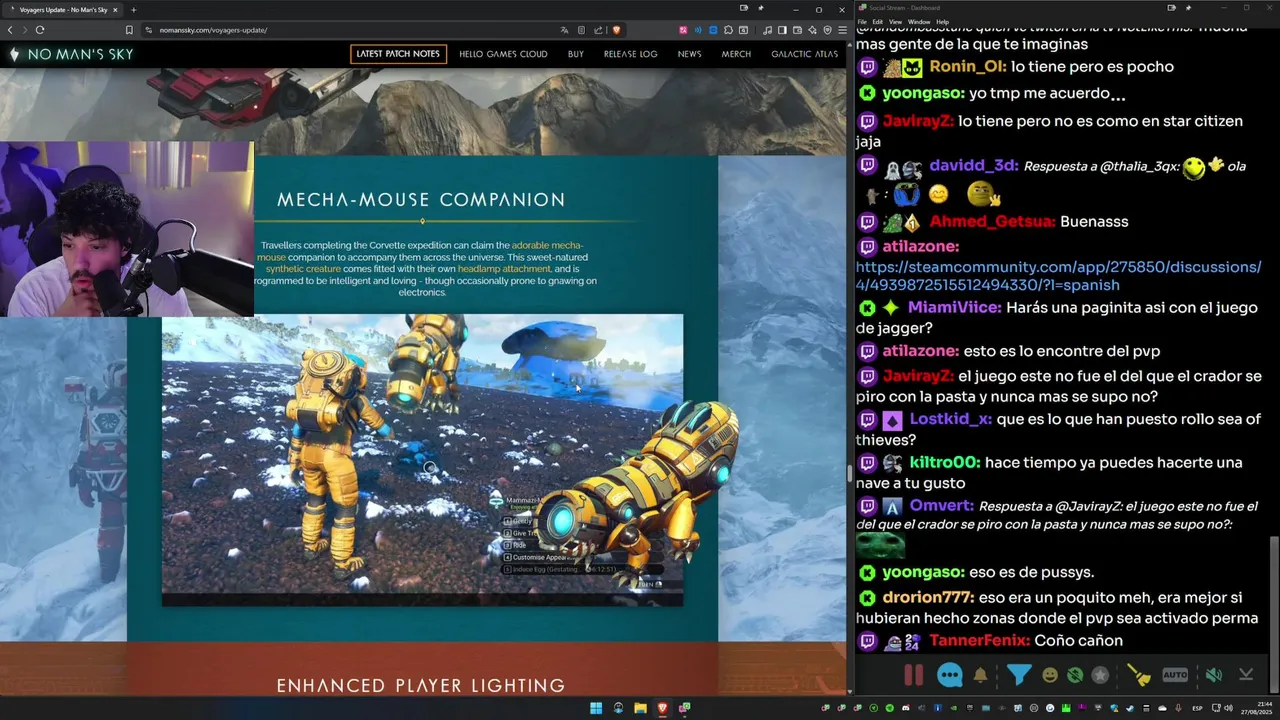Image resolution: width=1280 pixels, height=720 pixels.
Task: Open the Buy page
Action: click(x=576, y=54)
